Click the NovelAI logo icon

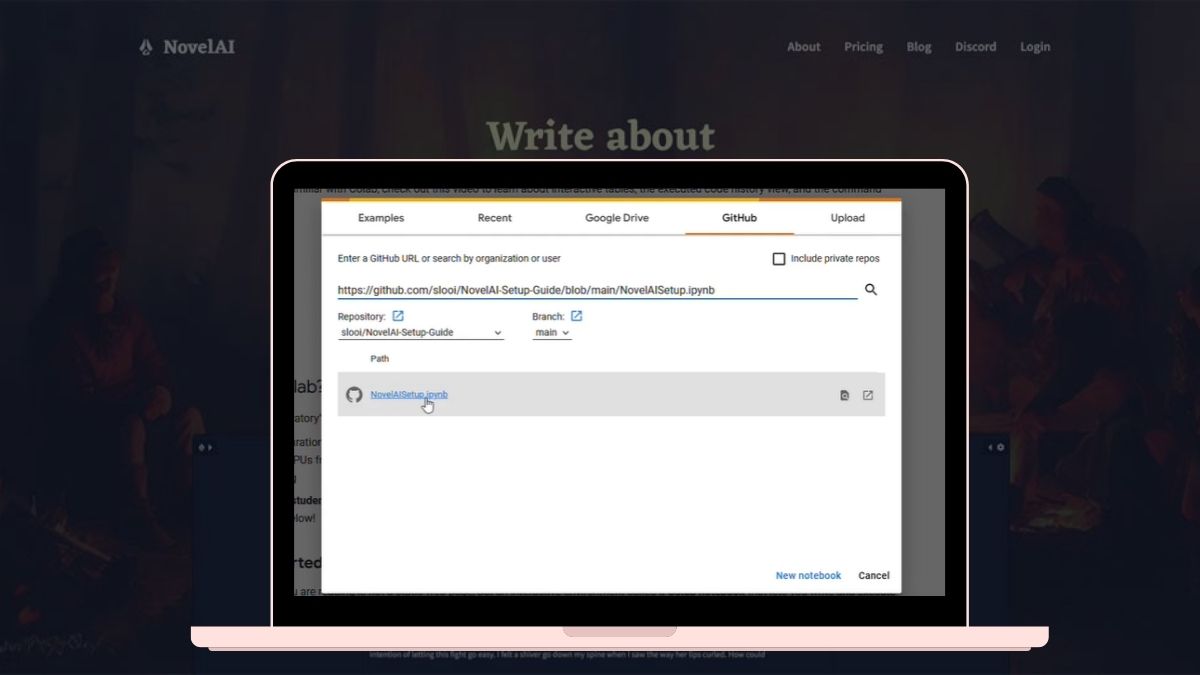tap(146, 47)
